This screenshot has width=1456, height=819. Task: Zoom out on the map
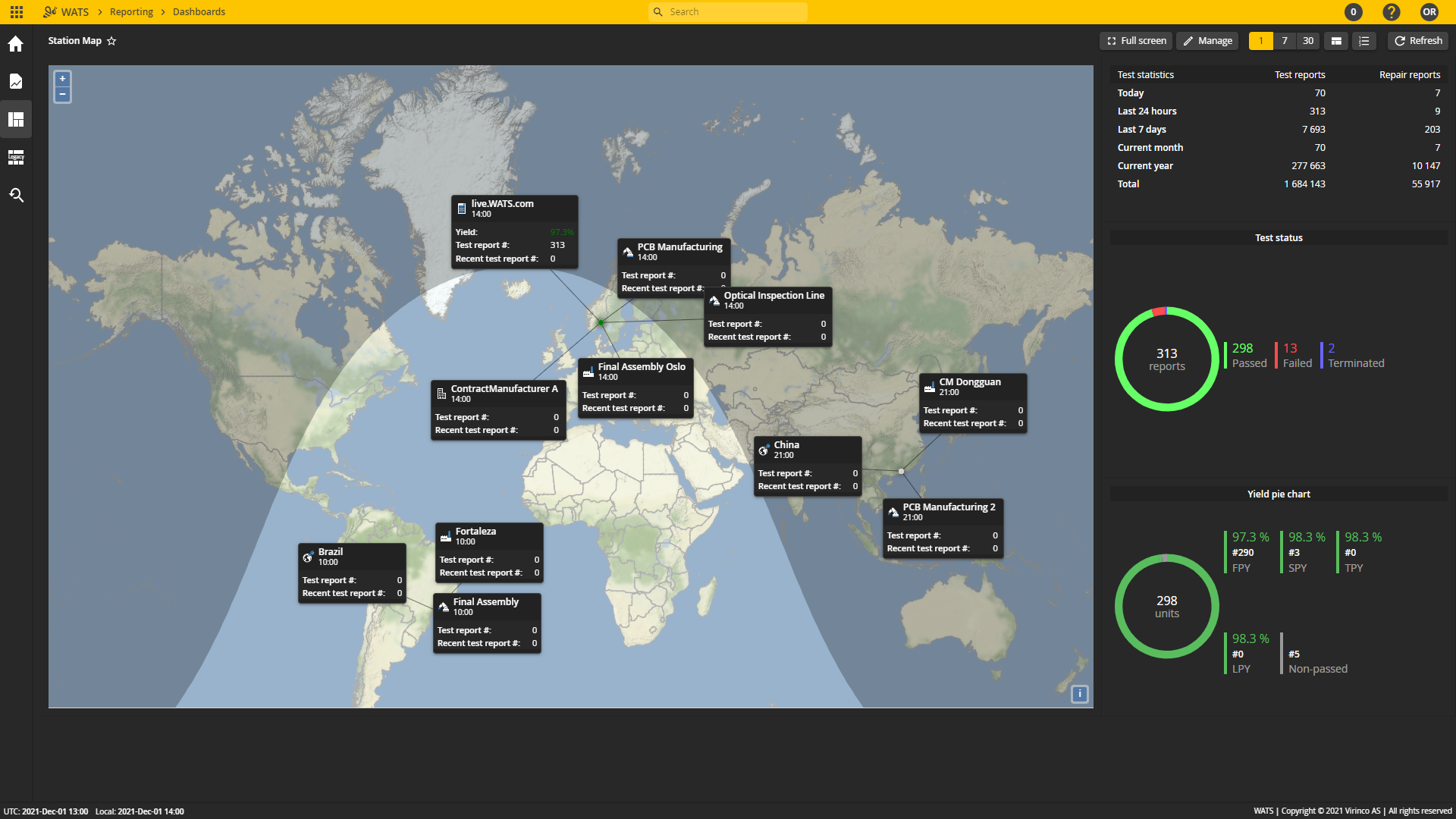[x=63, y=94]
